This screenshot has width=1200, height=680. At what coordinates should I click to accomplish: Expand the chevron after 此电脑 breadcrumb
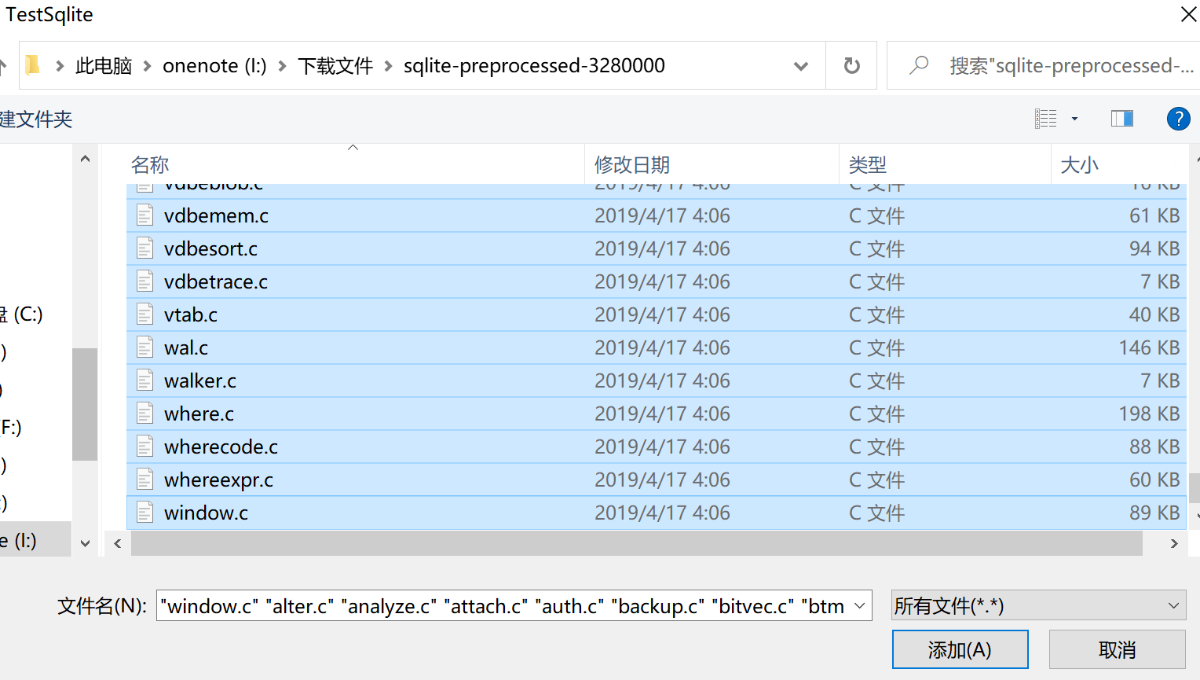[148, 66]
